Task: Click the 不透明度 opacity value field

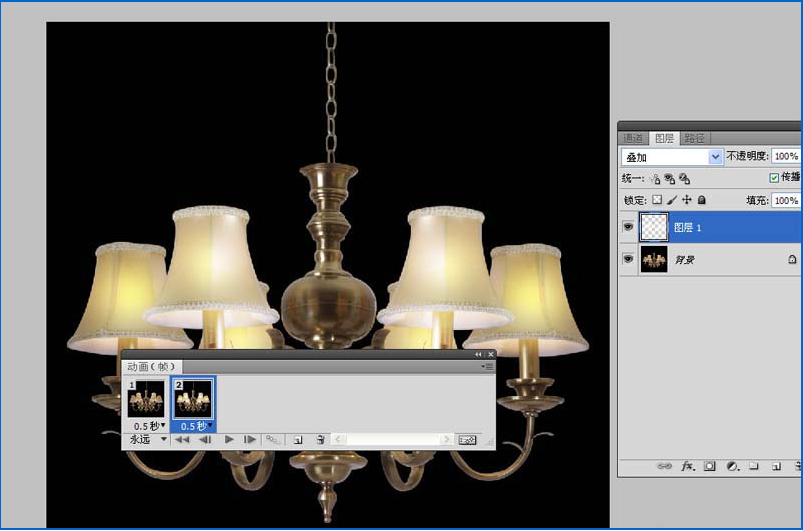Action: [x=786, y=156]
